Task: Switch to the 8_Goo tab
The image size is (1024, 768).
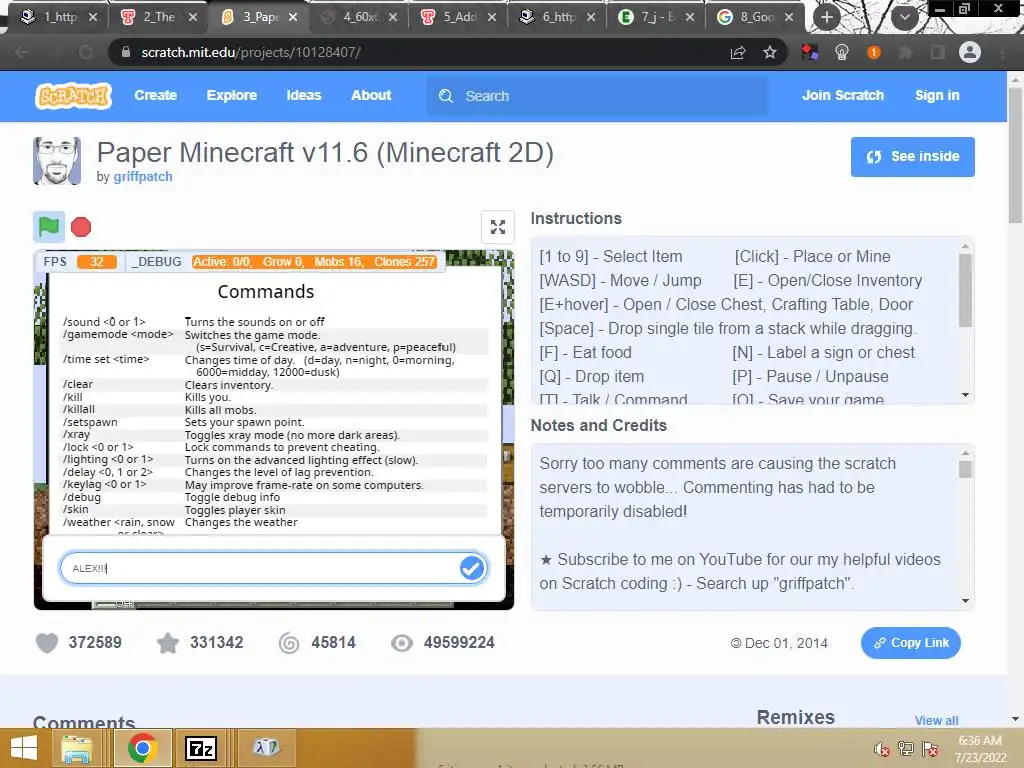Action: (756, 17)
